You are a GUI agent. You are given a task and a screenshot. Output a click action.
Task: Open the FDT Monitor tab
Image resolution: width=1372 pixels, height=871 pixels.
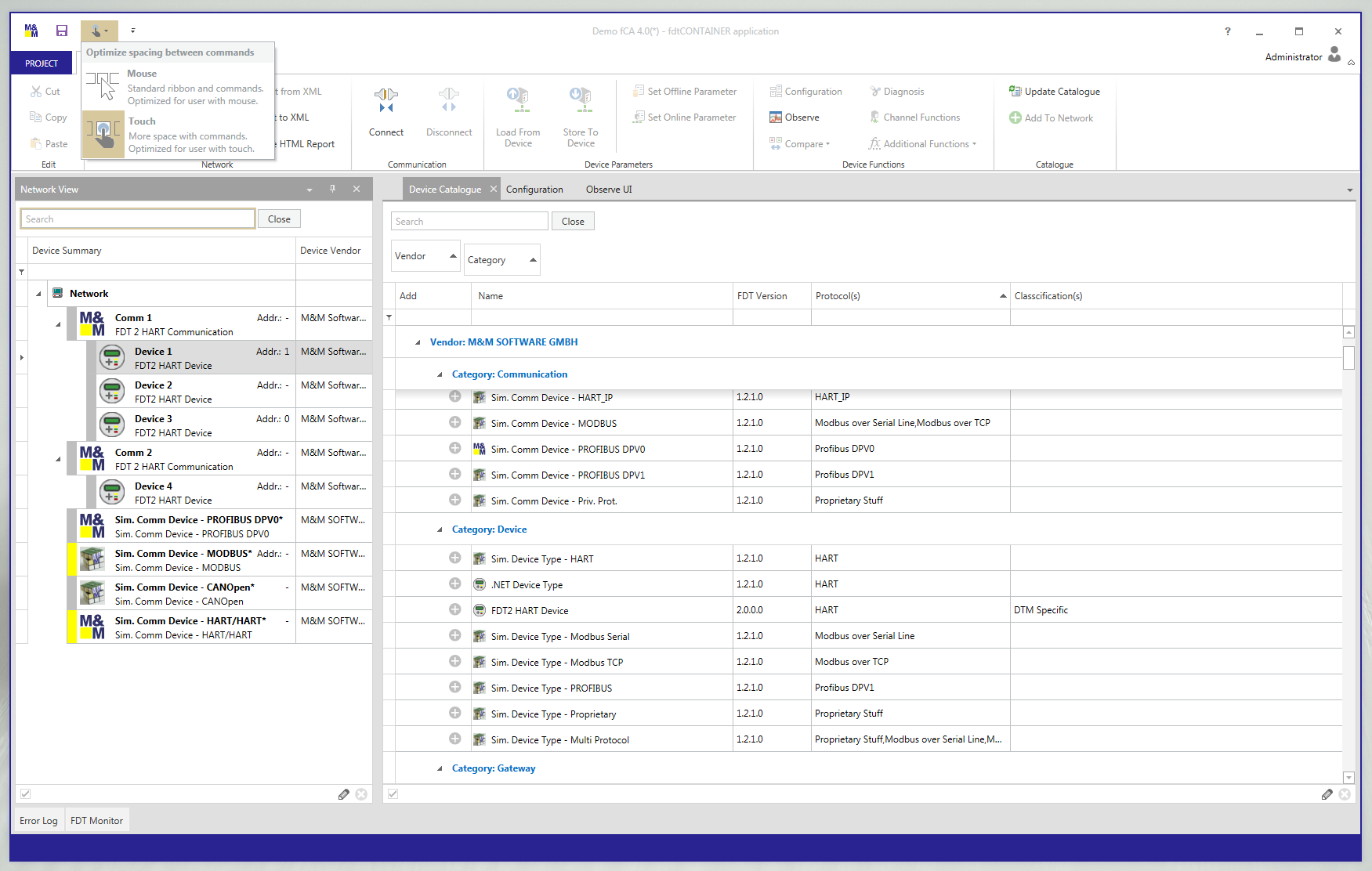tap(96, 819)
